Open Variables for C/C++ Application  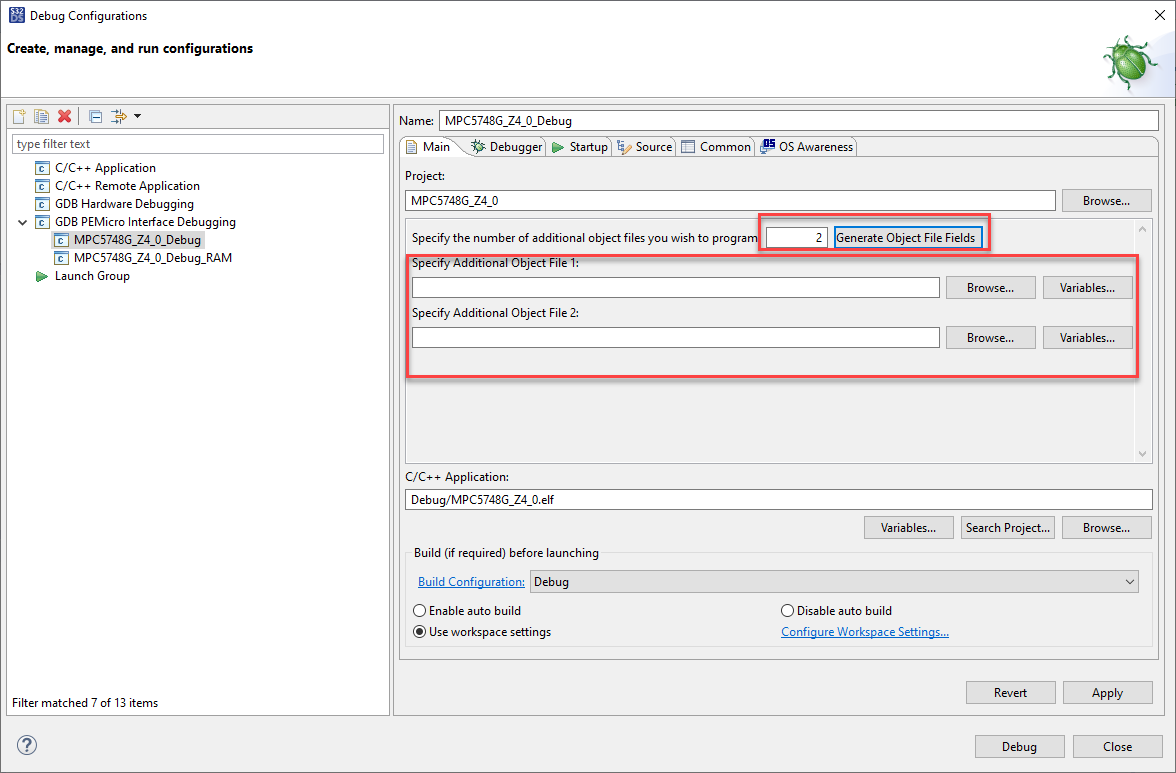(x=908, y=528)
